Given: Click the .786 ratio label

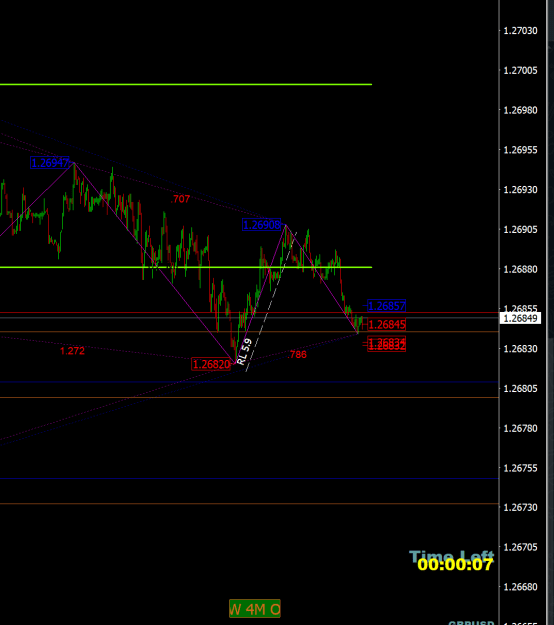Looking at the screenshot, I should coord(297,354).
